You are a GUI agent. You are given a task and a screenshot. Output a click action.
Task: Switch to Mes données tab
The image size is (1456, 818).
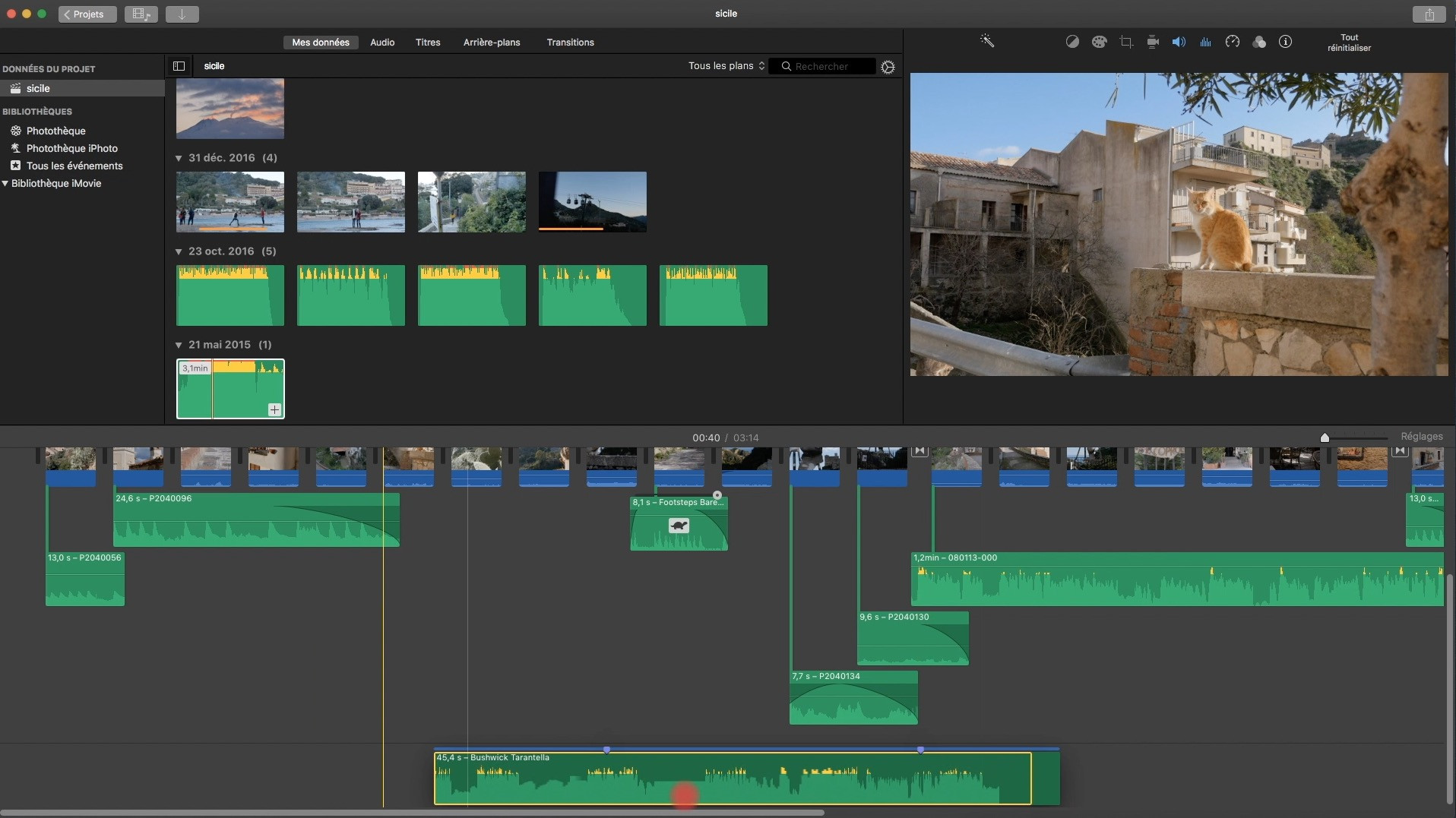coord(321,43)
